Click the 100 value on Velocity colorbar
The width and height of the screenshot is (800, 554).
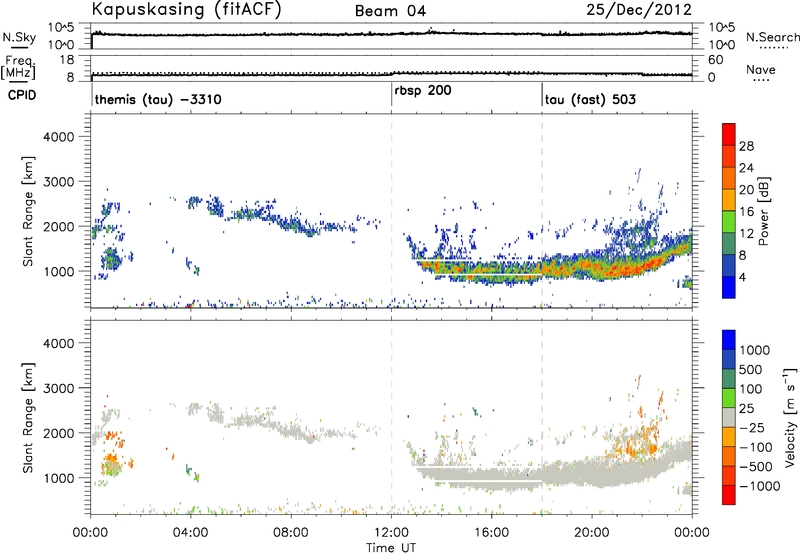pyautogui.click(x=751, y=389)
